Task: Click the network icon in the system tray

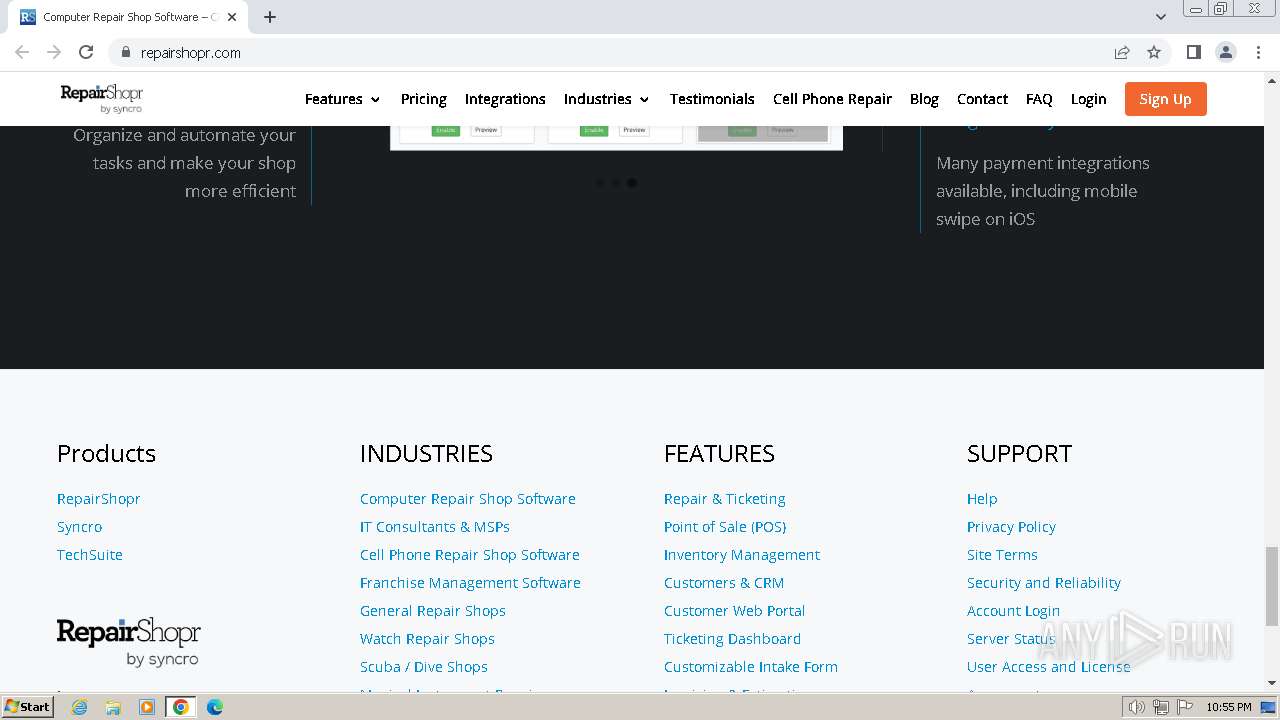Action: (x=1160, y=707)
